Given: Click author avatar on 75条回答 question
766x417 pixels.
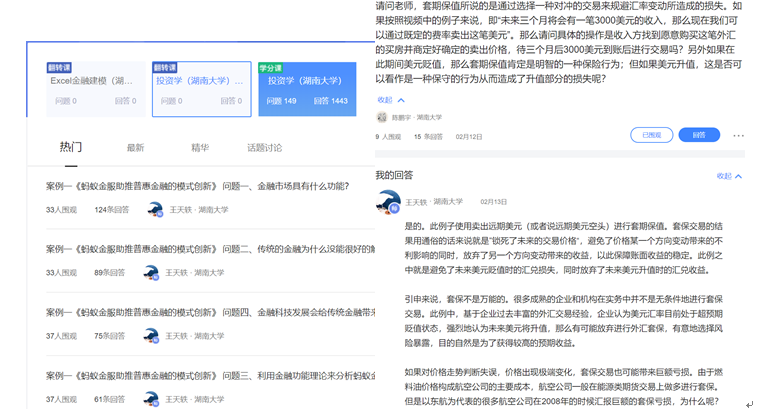Looking at the screenshot, I should pos(151,336).
